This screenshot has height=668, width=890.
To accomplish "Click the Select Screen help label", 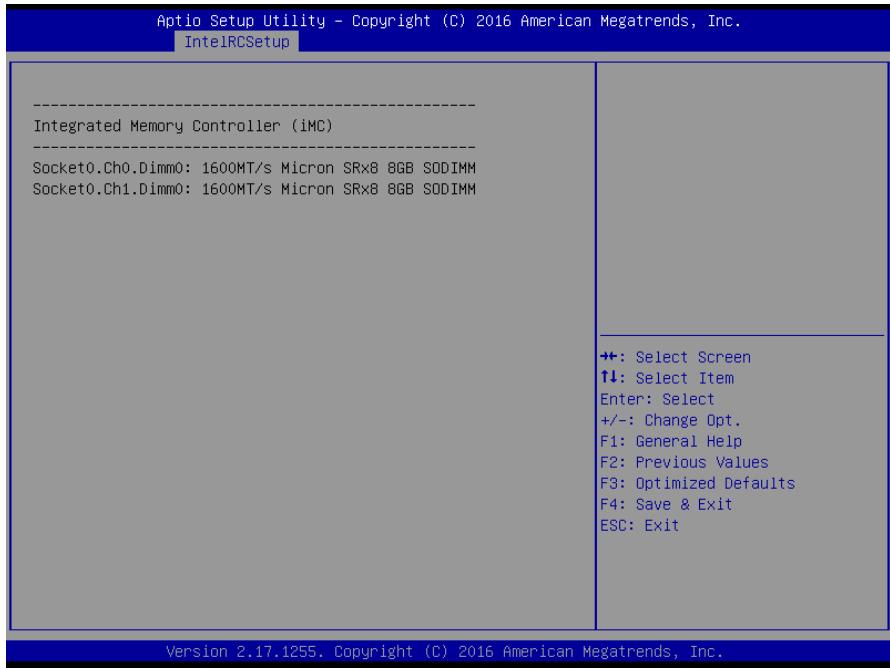I will (x=693, y=358).
